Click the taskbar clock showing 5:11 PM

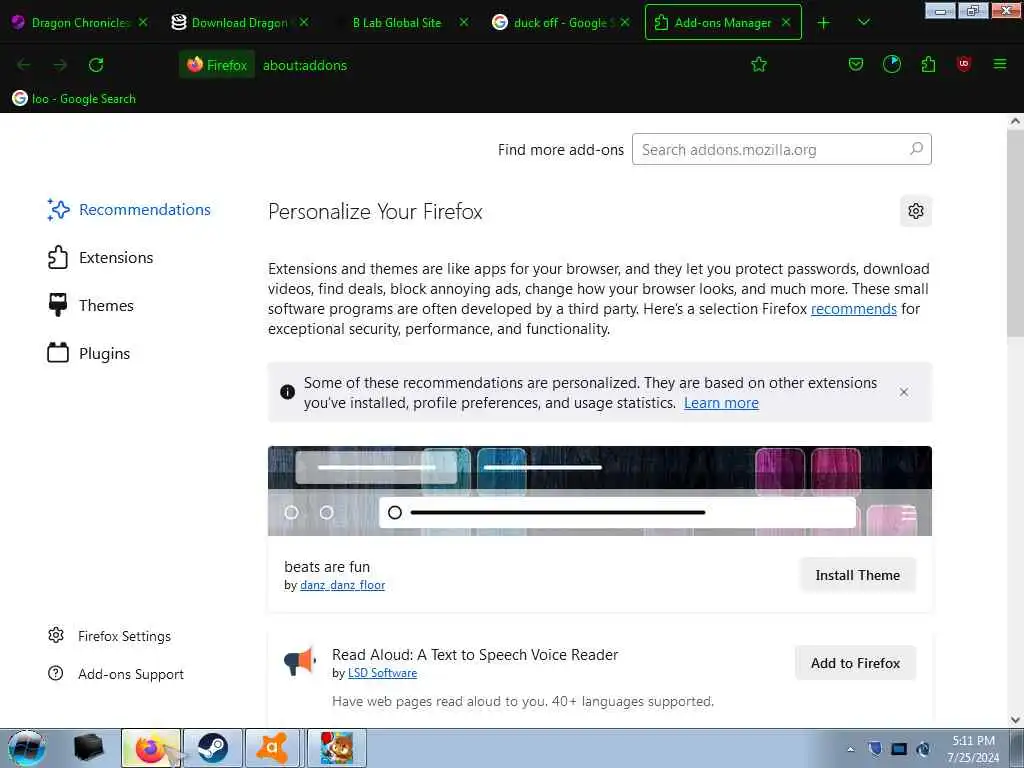(x=973, y=748)
